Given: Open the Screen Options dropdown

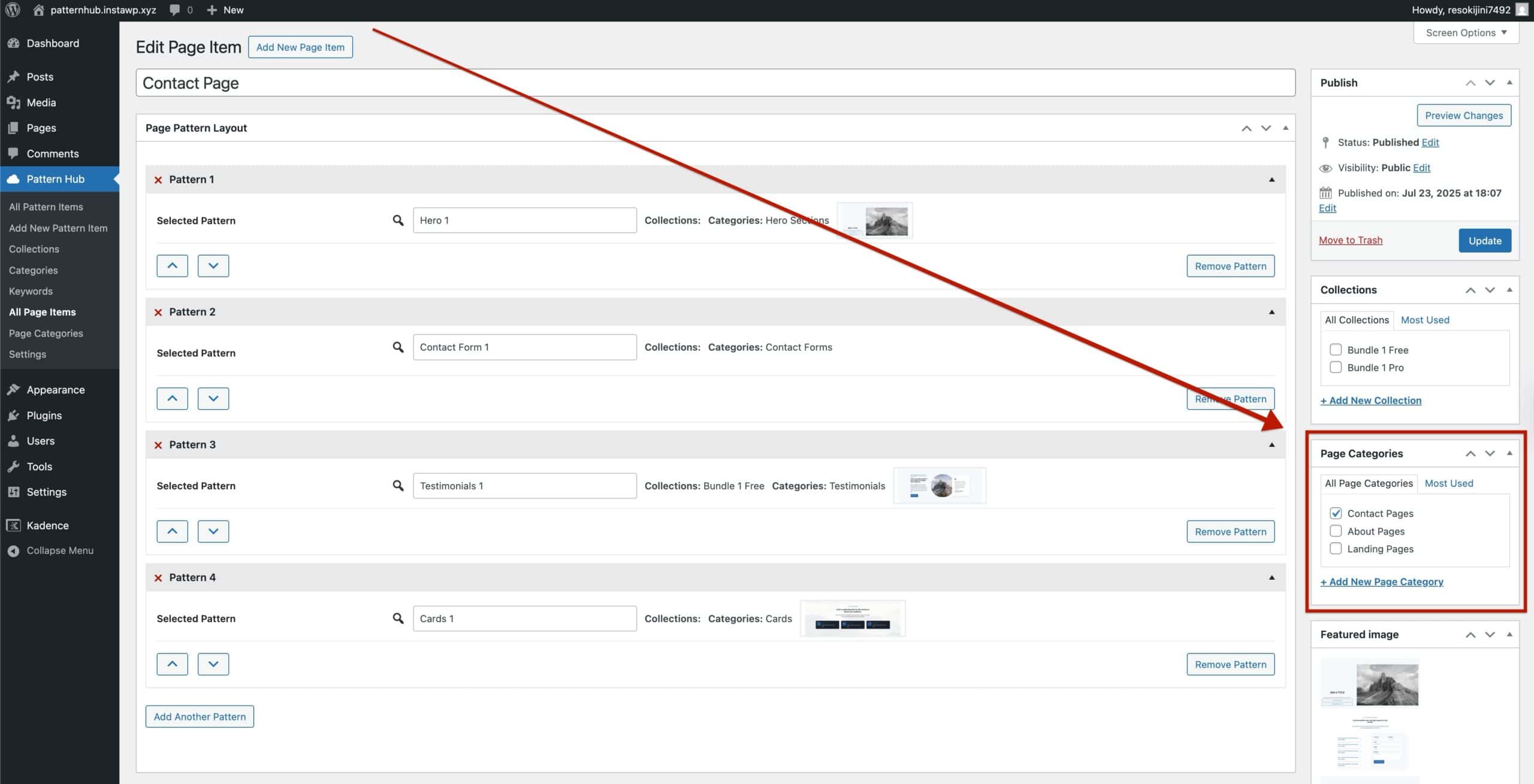Looking at the screenshot, I should coord(1466,32).
